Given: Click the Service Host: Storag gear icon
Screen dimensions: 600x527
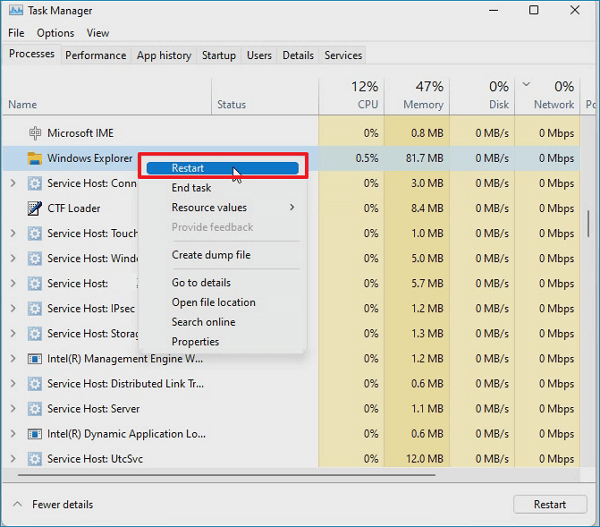Looking at the screenshot, I should pos(35,334).
